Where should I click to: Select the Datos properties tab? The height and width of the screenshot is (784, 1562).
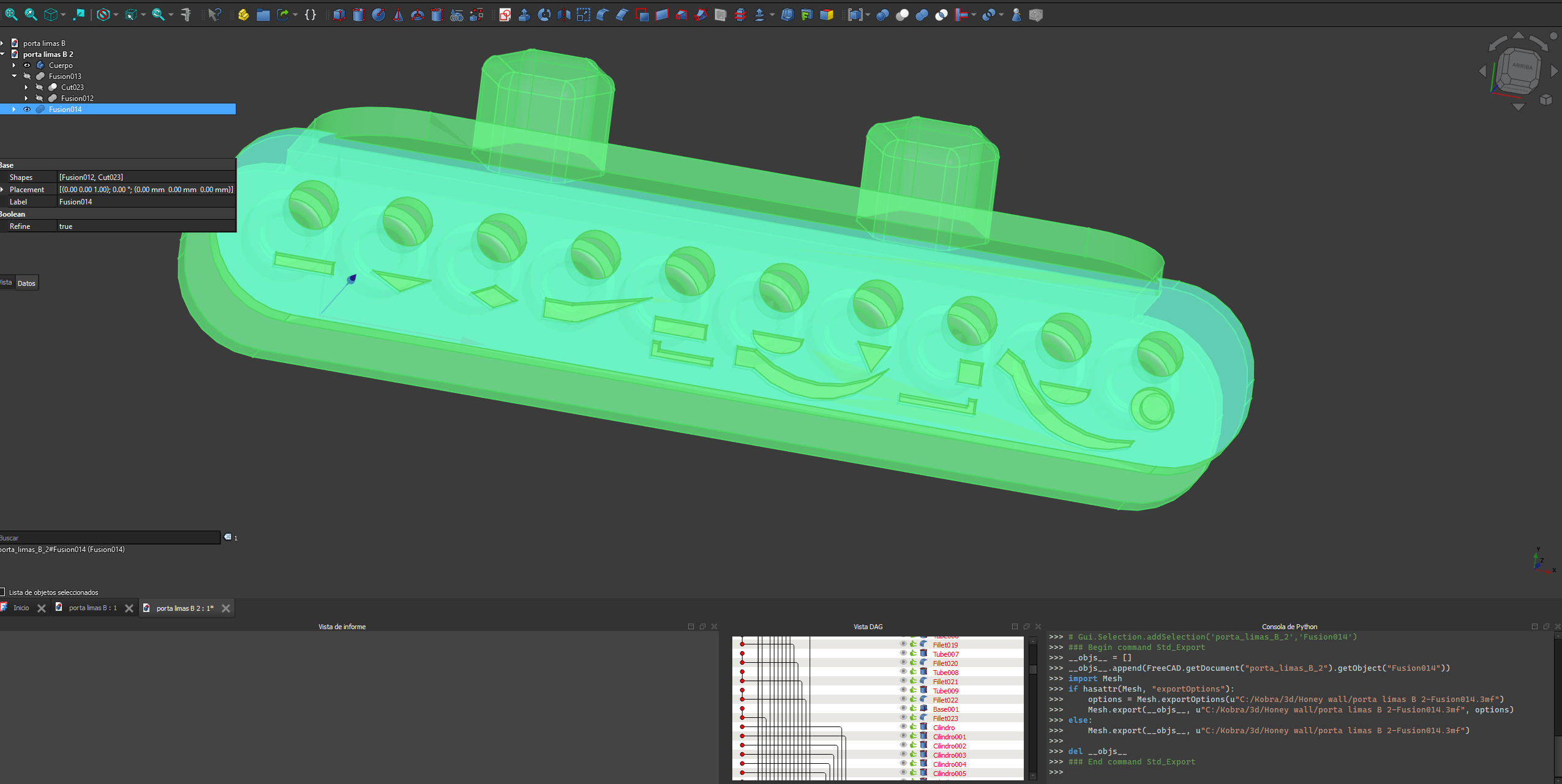point(26,283)
